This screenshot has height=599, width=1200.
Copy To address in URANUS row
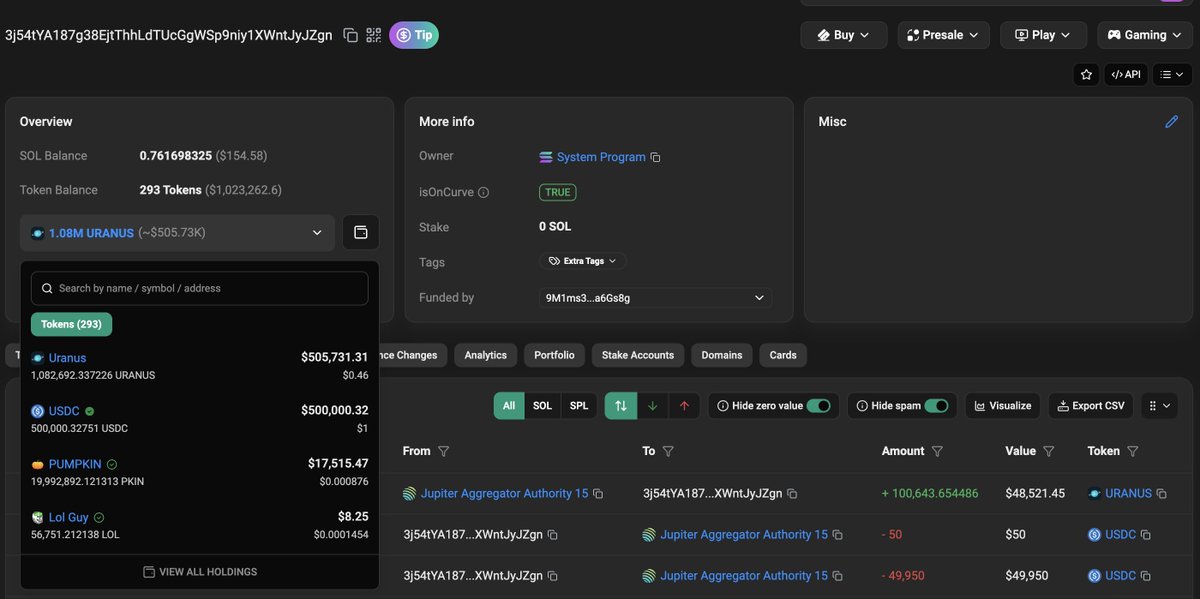tap(792, 494)
